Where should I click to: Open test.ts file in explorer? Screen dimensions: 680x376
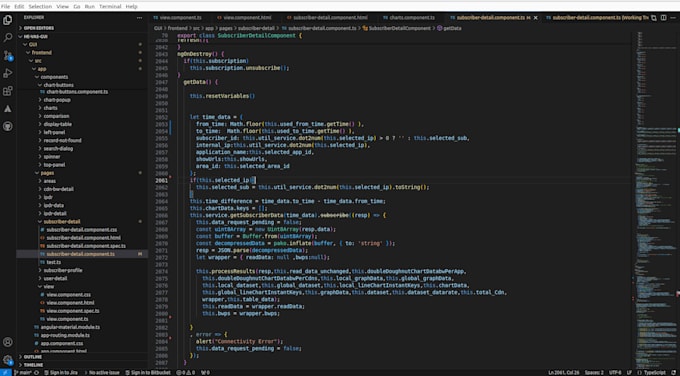tap(54, 262)
